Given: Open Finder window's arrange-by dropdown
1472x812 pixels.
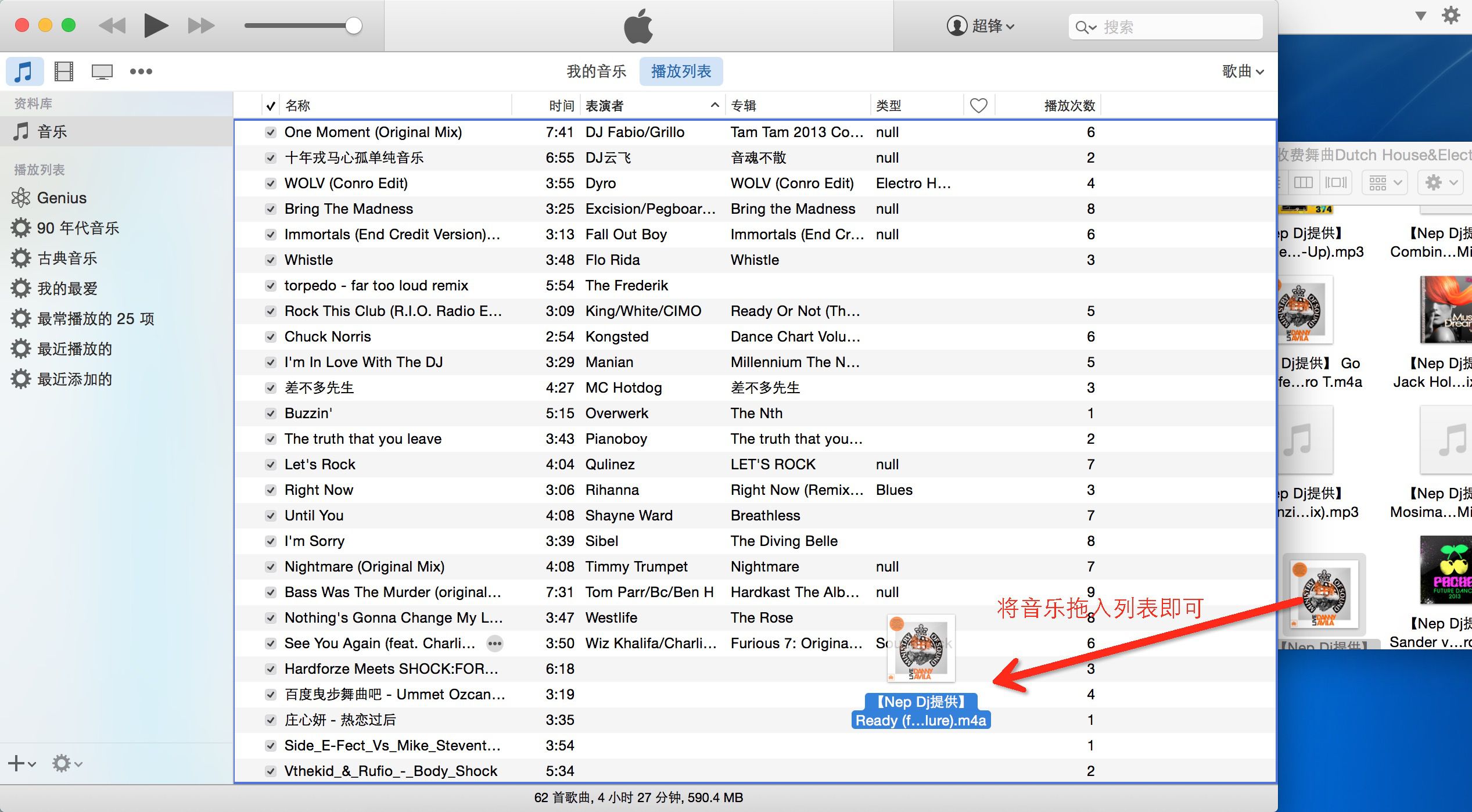Looking at the screenshot, I should [1384, 183].
